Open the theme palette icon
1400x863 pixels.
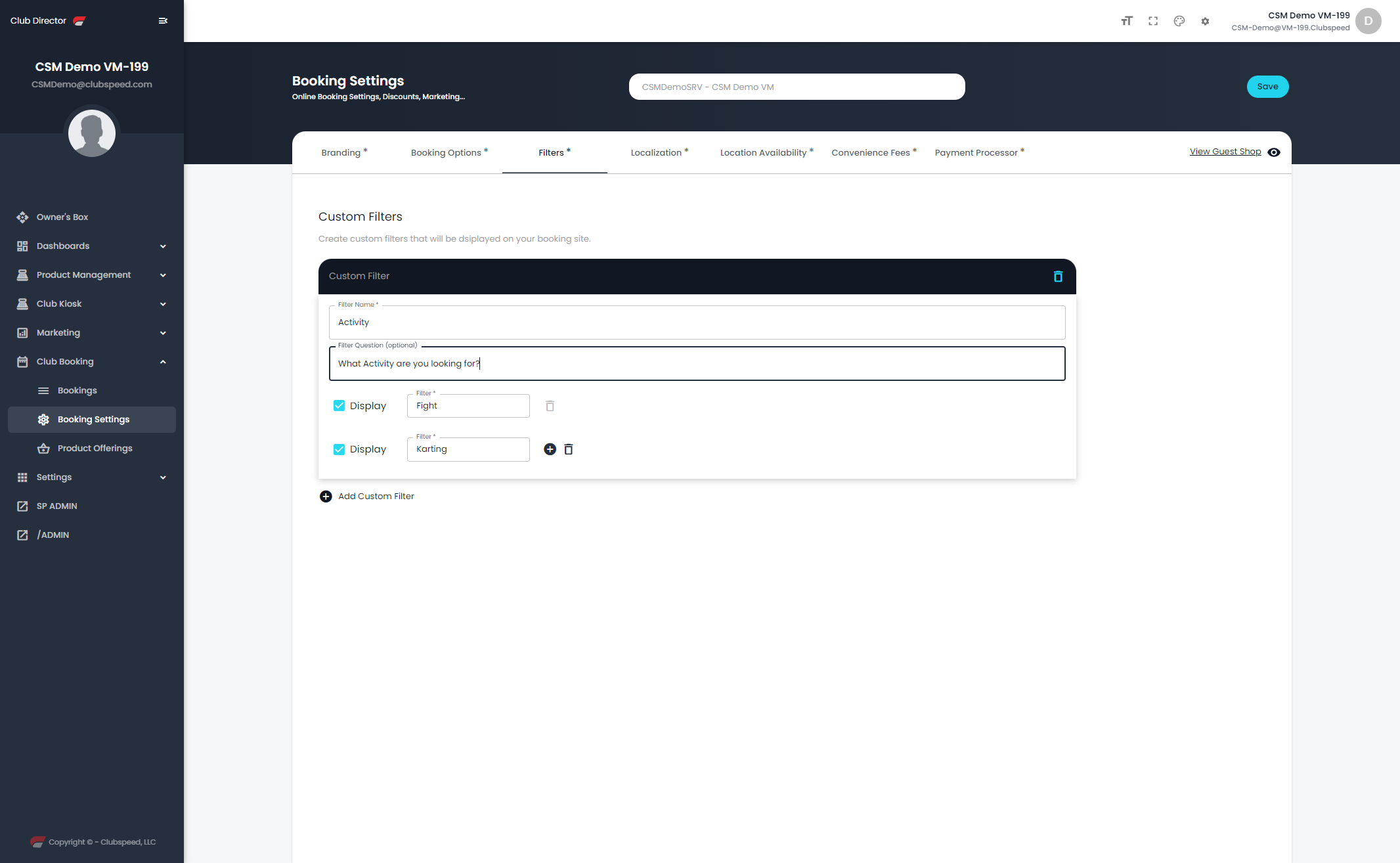pos(1179,21)
